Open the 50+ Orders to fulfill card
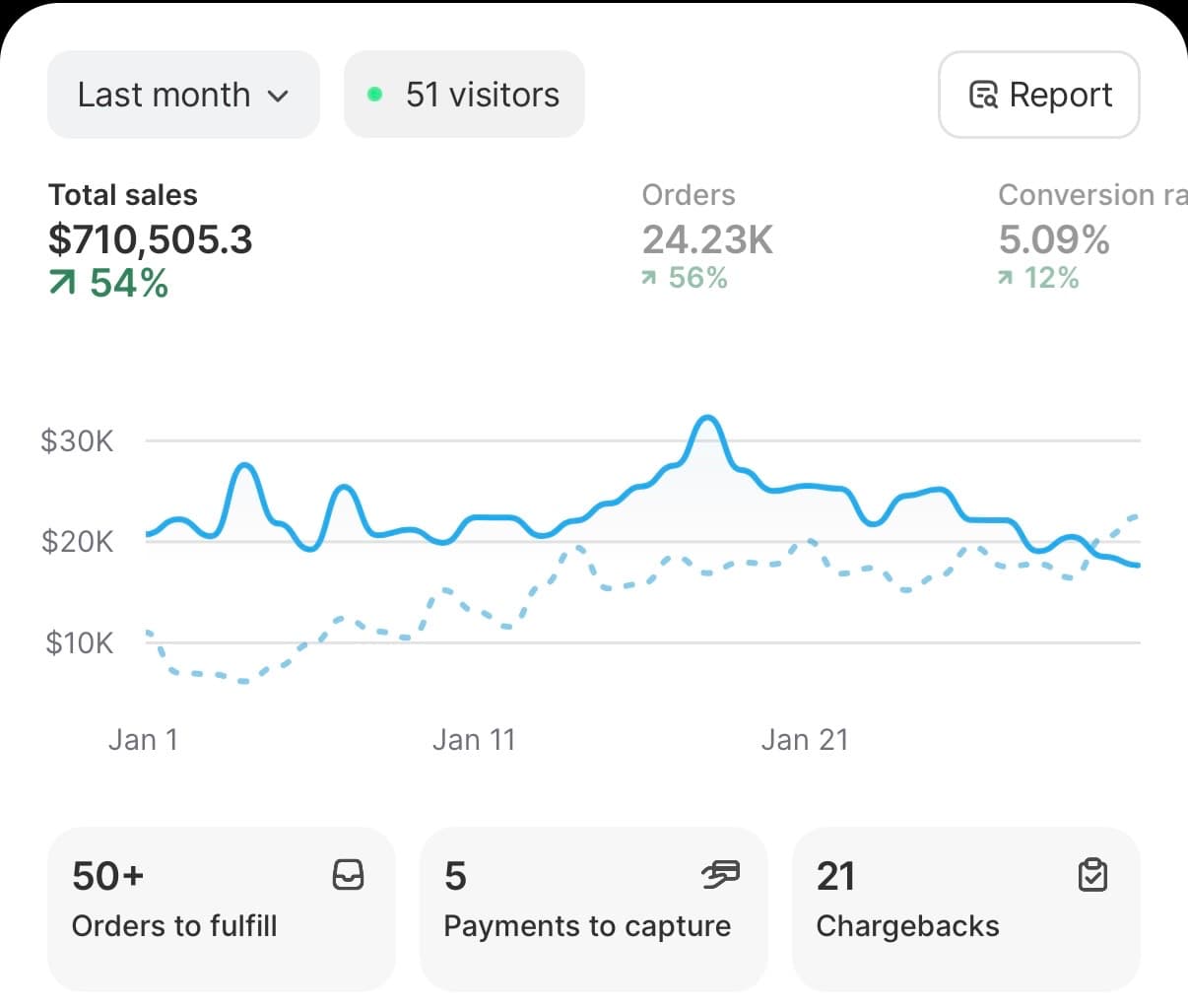 [221, 908]
